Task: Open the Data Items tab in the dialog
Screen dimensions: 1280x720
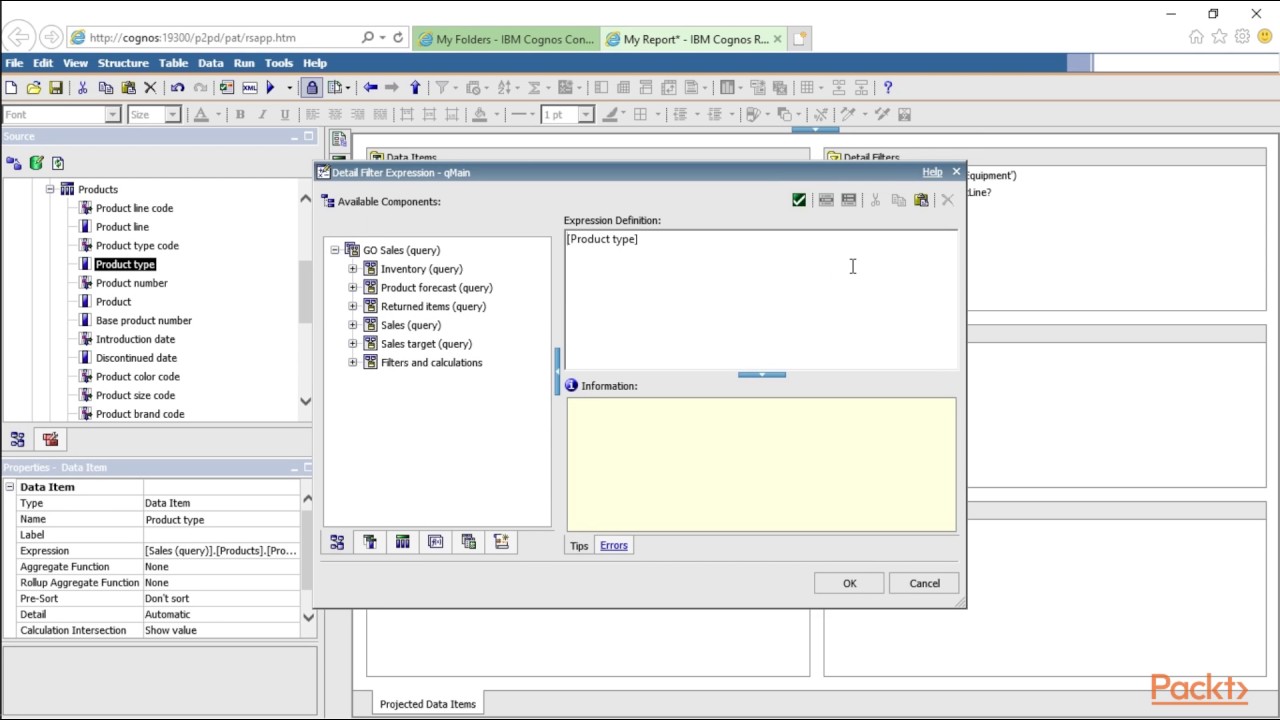Action: (x=370, y=542)
